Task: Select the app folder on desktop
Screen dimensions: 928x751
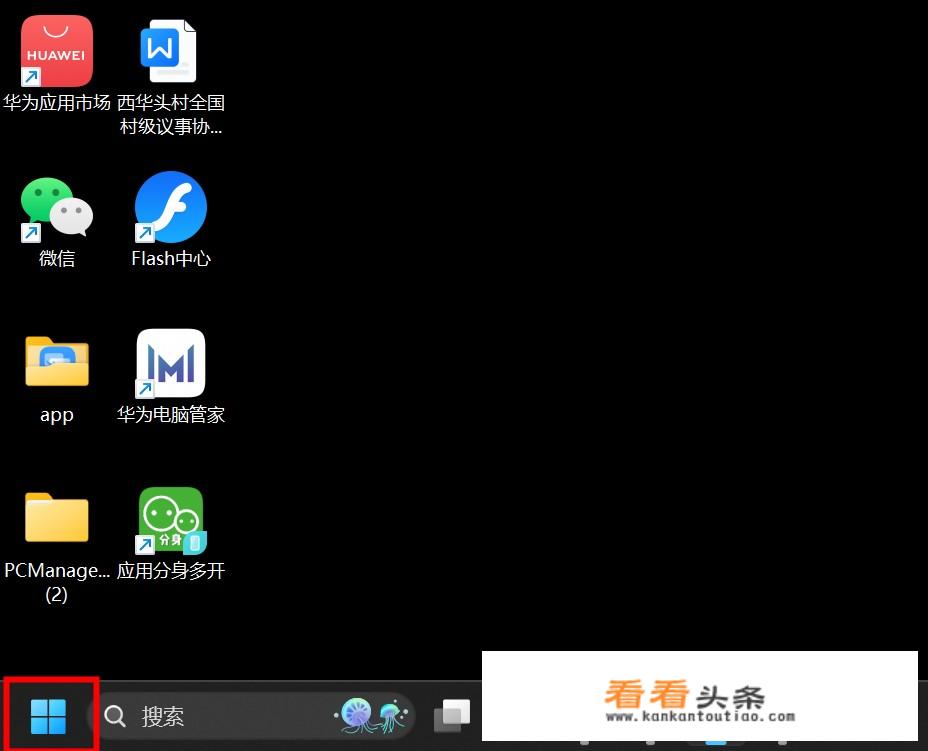Action: pyautogui.click(x=57, y=361)
